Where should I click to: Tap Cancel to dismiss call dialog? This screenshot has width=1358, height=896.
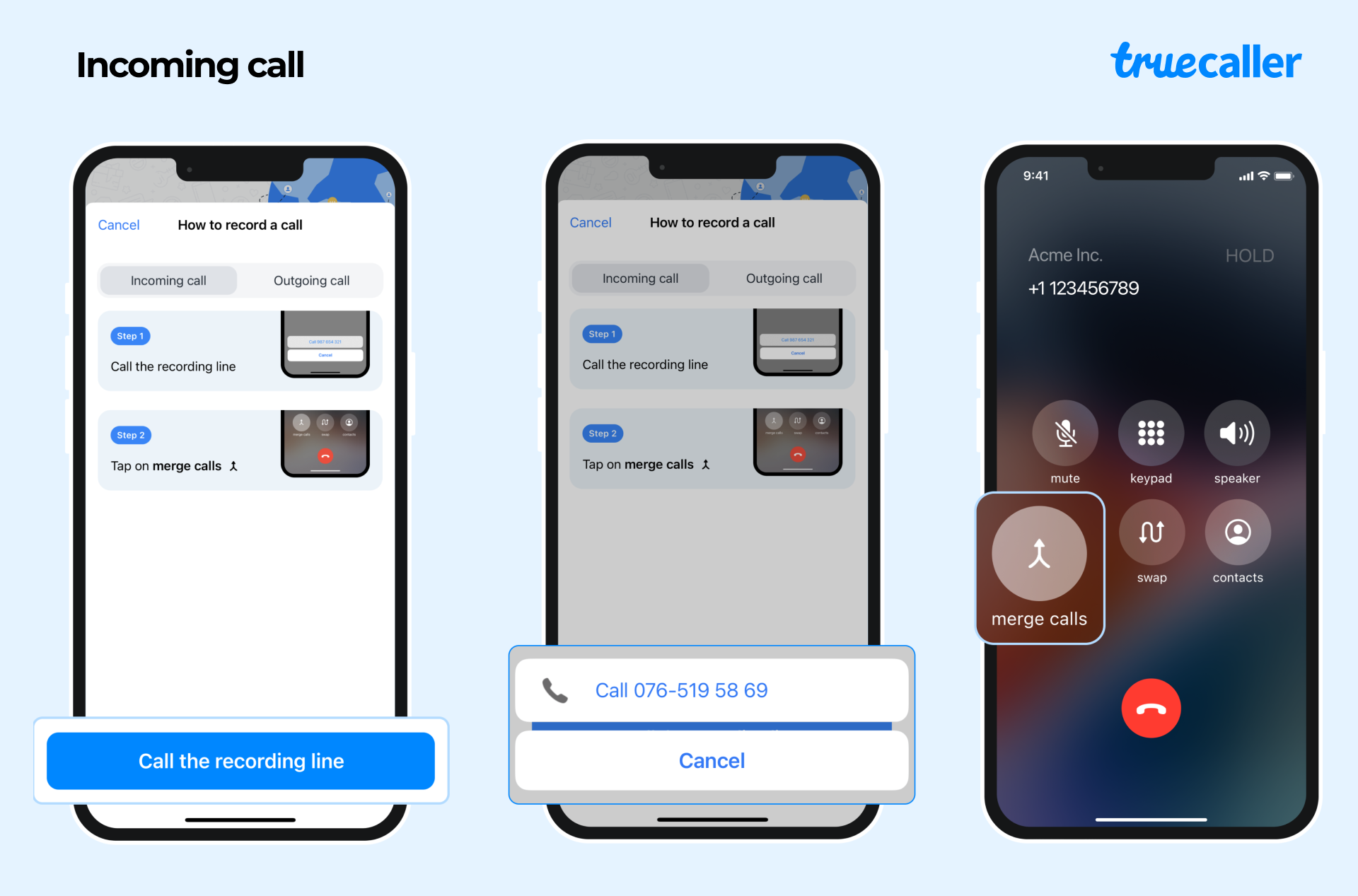click(711, 761)
